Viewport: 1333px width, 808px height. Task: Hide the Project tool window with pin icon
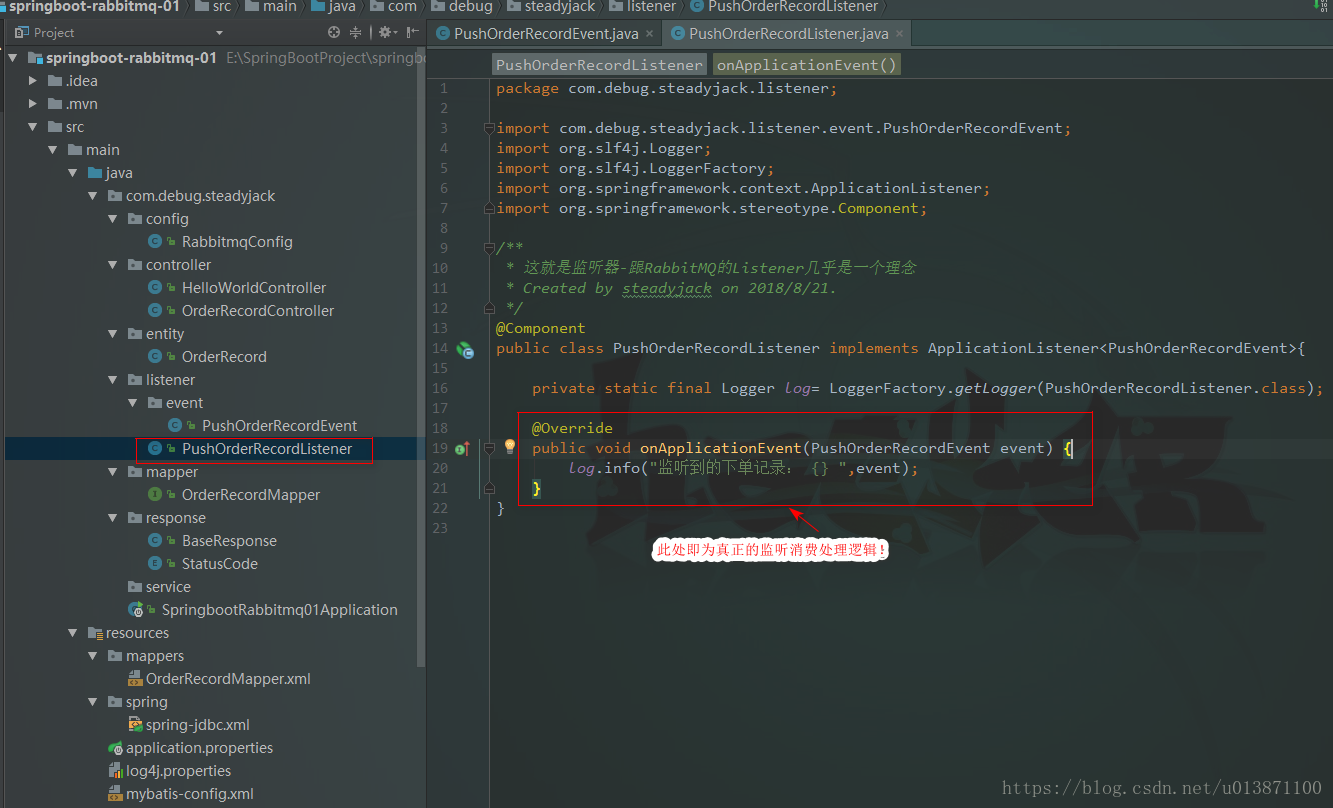[411, 33]
